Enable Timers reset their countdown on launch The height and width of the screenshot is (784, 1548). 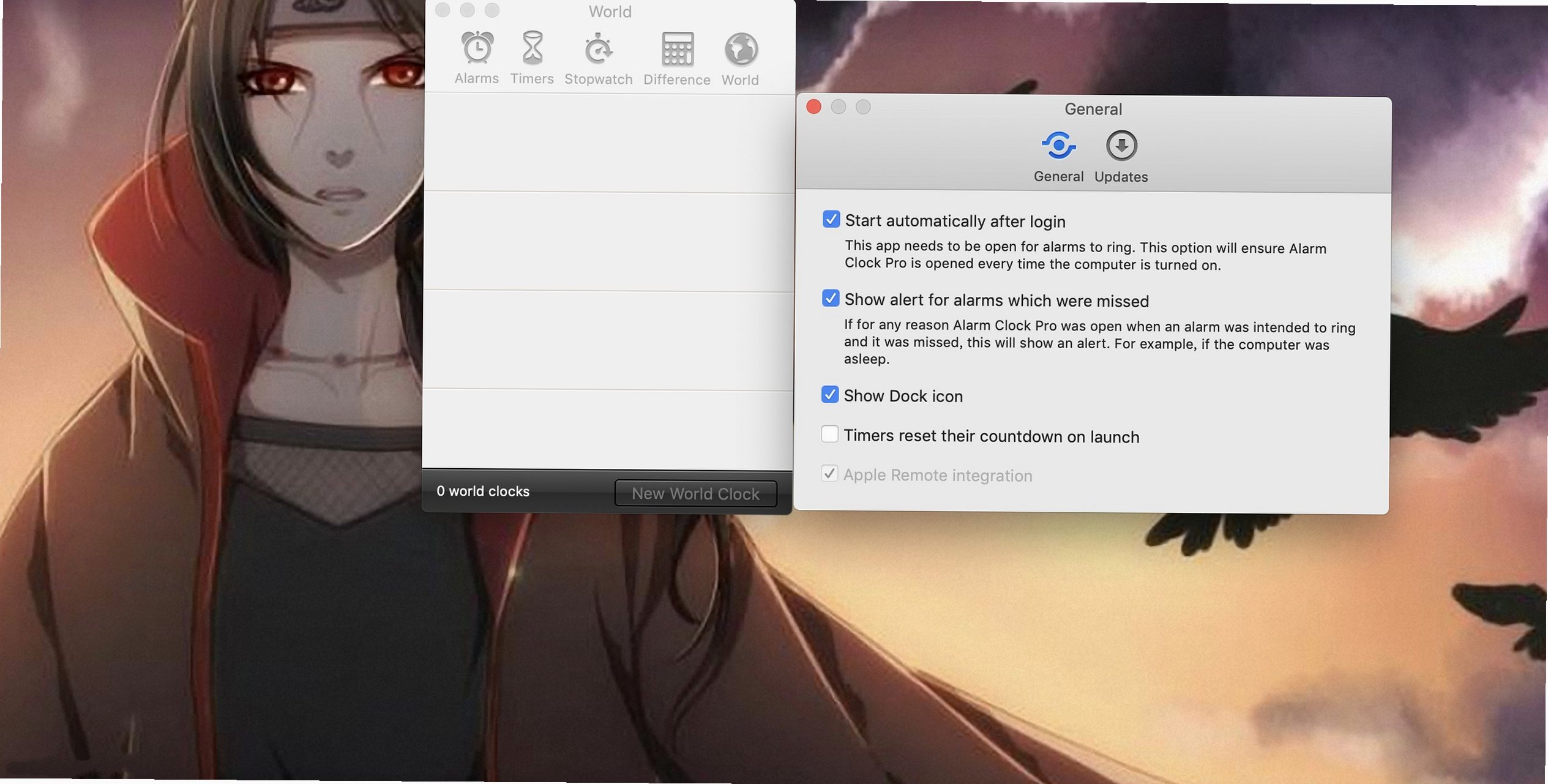(x=830, y=434)
